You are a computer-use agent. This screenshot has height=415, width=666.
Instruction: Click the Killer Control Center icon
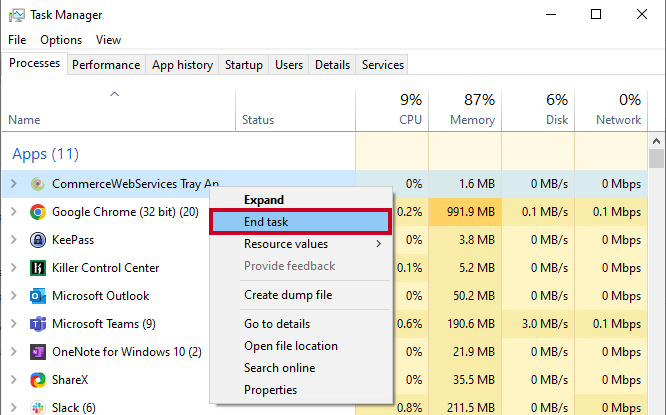38,268
